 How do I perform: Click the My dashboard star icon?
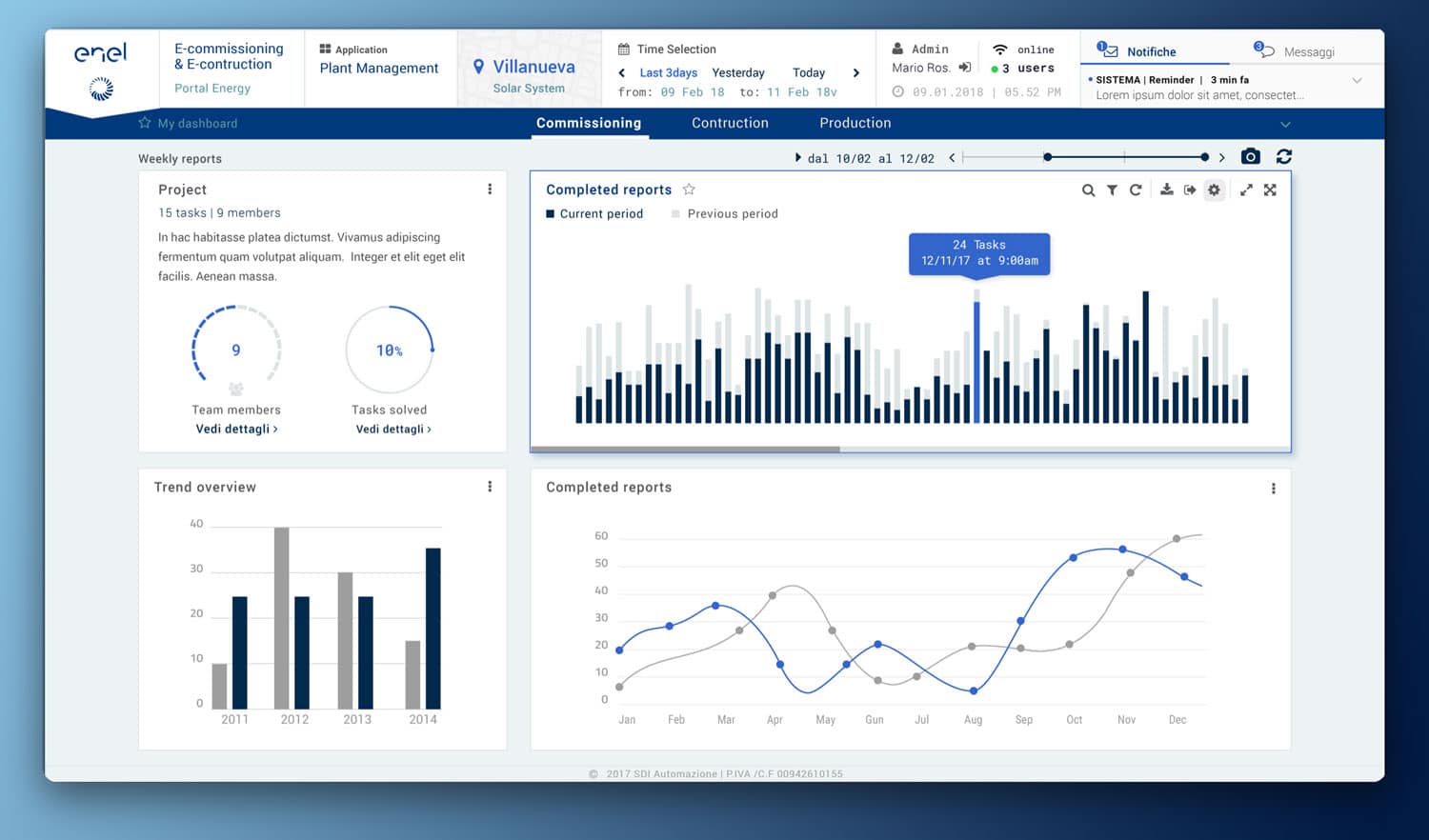(x=145, y=123)
